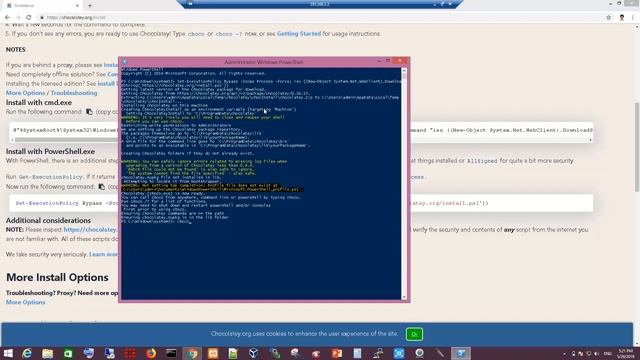Click the volume icon in system tray
The height and width of the screenshot is (360, 640).
[x=597, y=353]
